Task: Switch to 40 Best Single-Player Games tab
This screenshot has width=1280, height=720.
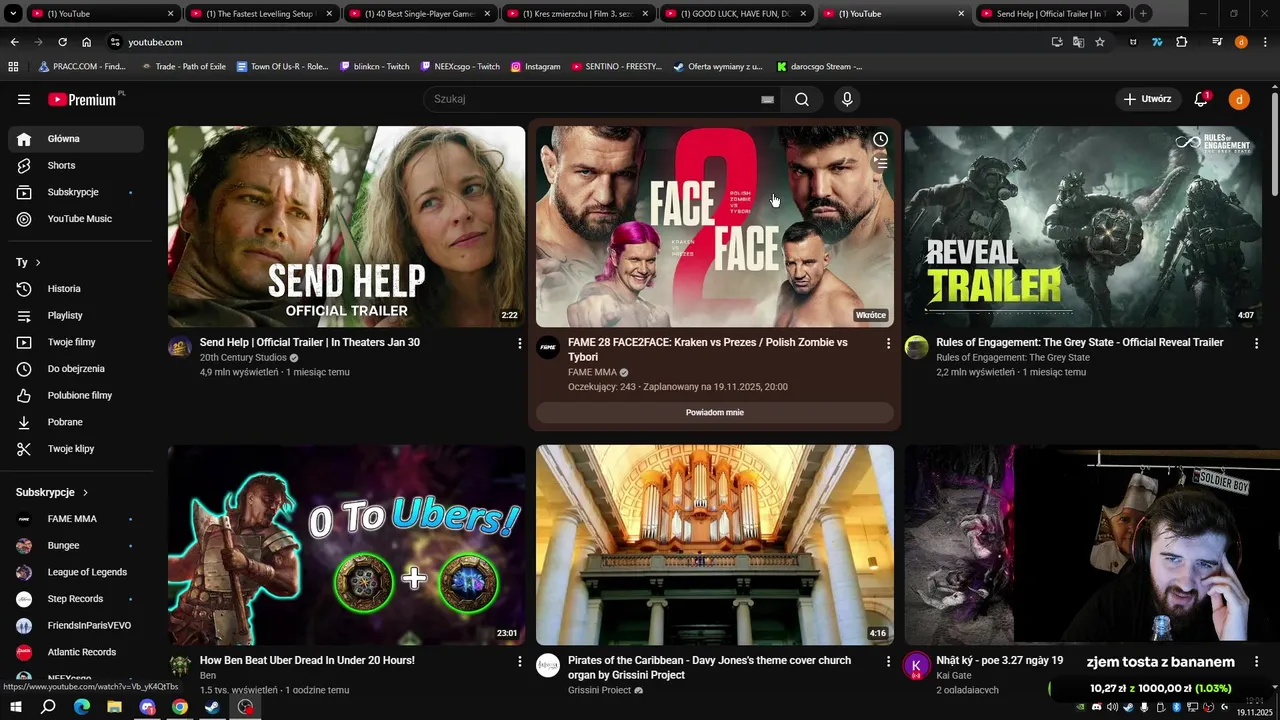Action: (420, 14)
